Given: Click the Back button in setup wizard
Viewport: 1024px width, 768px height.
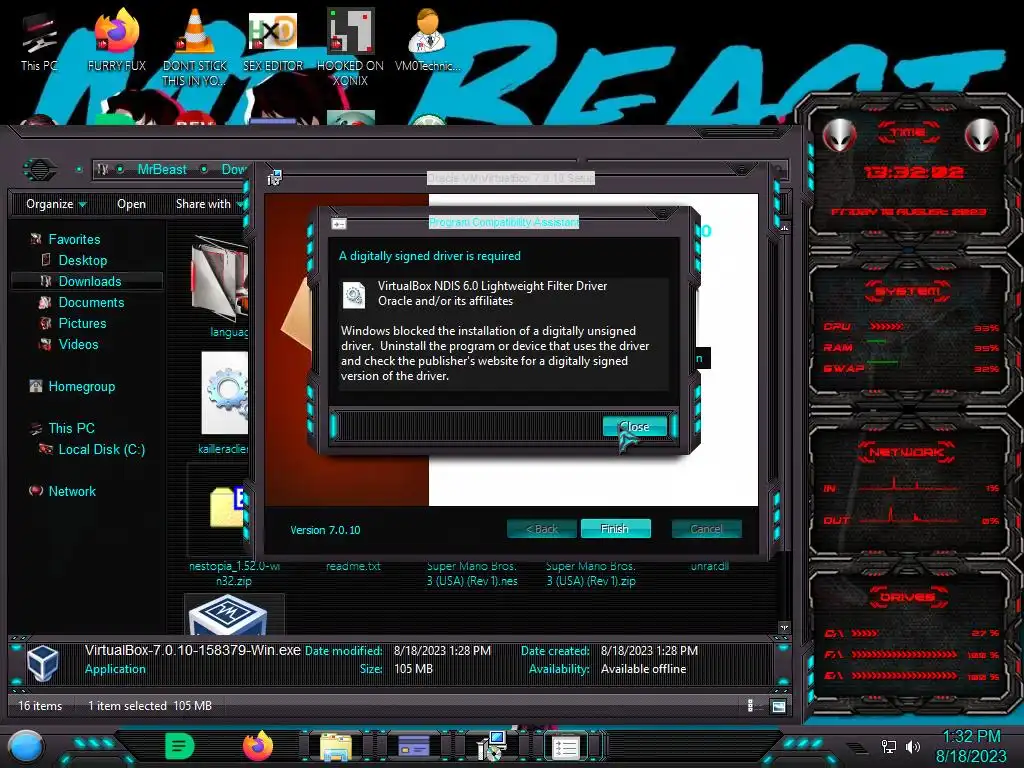Looking at the screenshot, I should tap(542, 528).
